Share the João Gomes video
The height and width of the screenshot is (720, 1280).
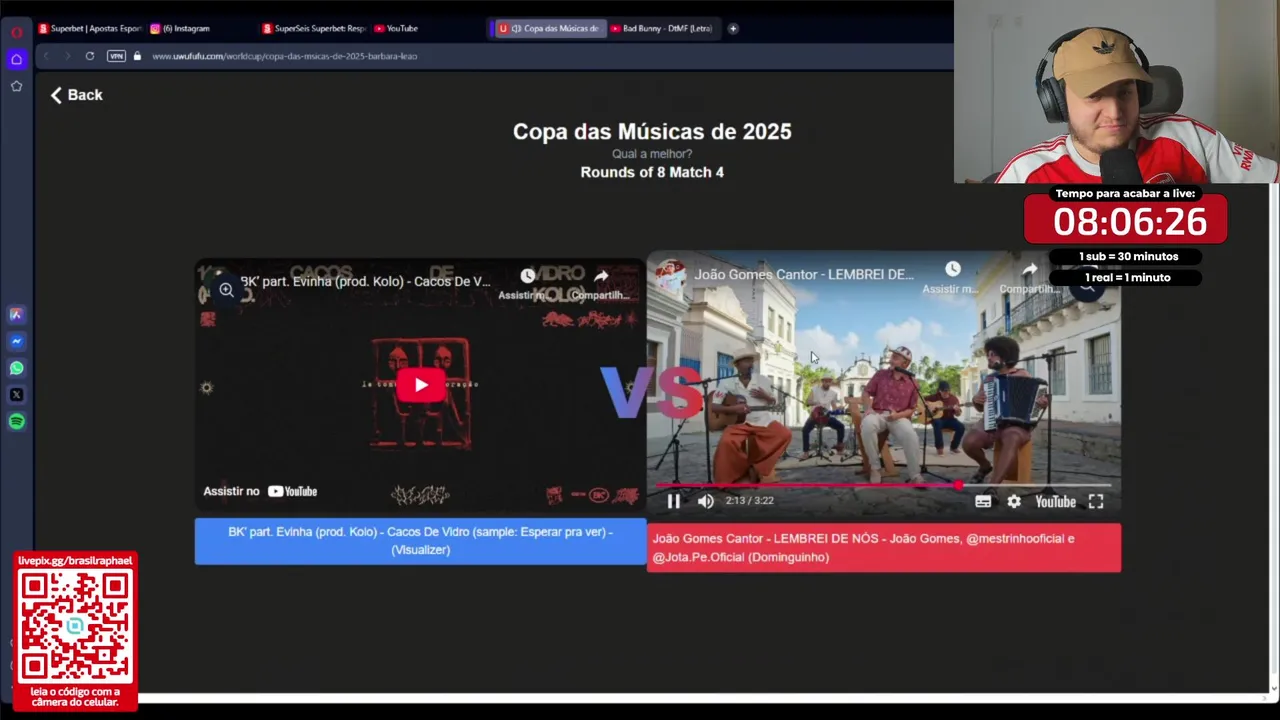(1029, 276)
